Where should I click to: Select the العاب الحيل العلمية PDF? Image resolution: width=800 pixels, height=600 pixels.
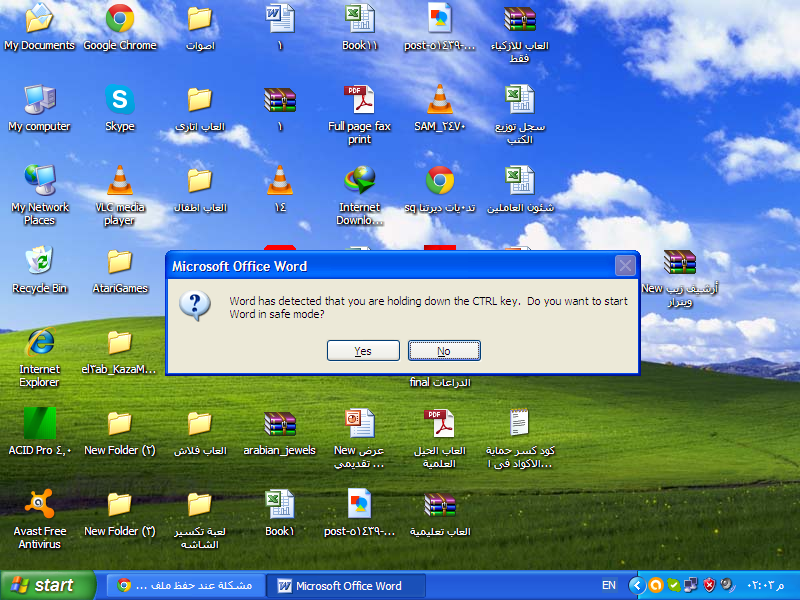pyautogui.click(x=440, y=438)
